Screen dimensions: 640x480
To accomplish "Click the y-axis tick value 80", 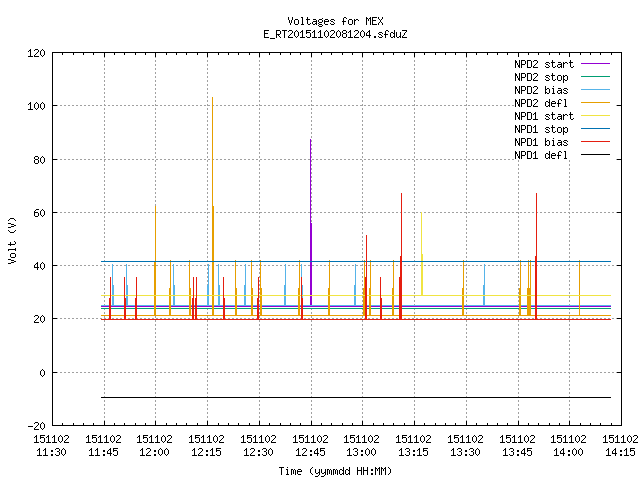I will point(39,160).
